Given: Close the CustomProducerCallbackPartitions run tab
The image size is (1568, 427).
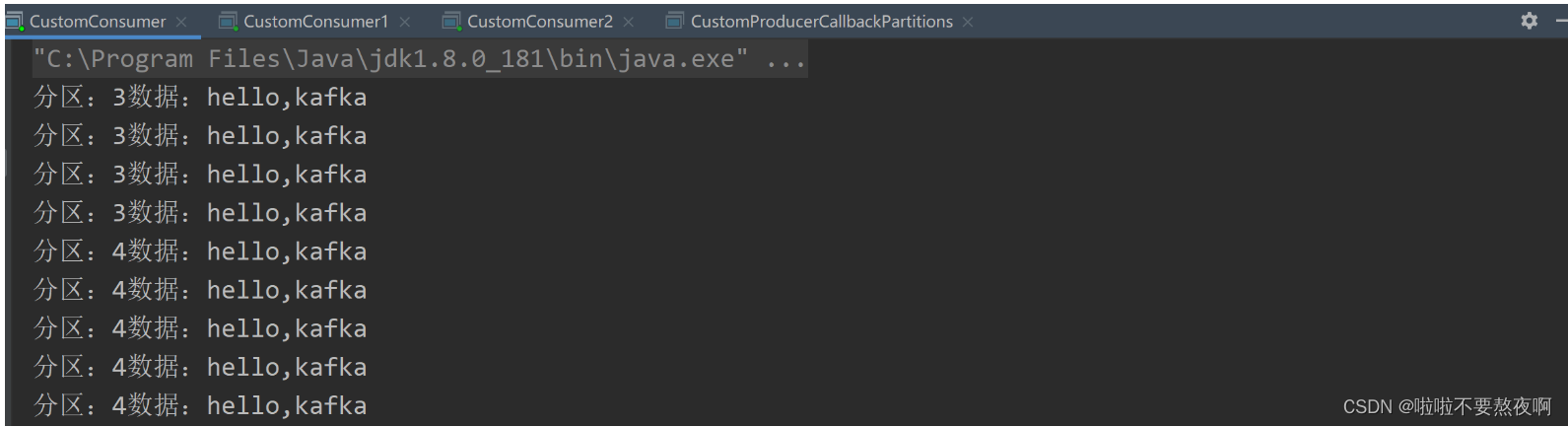Looking at the screenshot, I should (968, 22).
